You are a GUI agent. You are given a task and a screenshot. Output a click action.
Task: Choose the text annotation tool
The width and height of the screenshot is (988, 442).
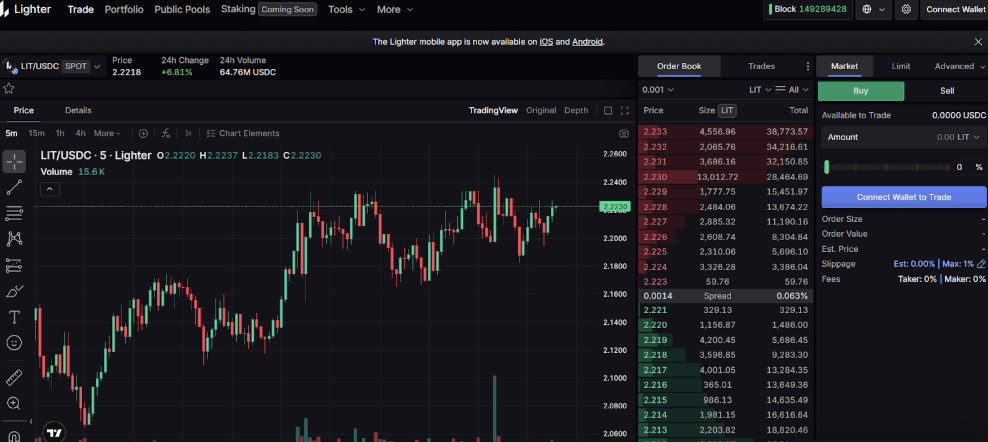[x=14, y=317]
